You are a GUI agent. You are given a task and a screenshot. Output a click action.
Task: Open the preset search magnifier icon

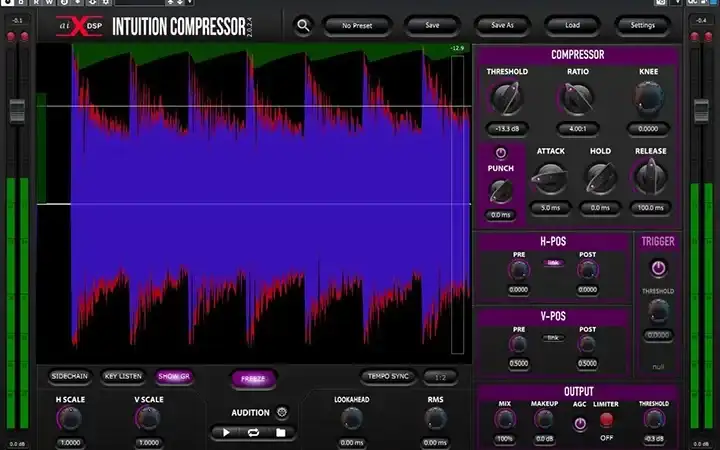click(303, 26)
